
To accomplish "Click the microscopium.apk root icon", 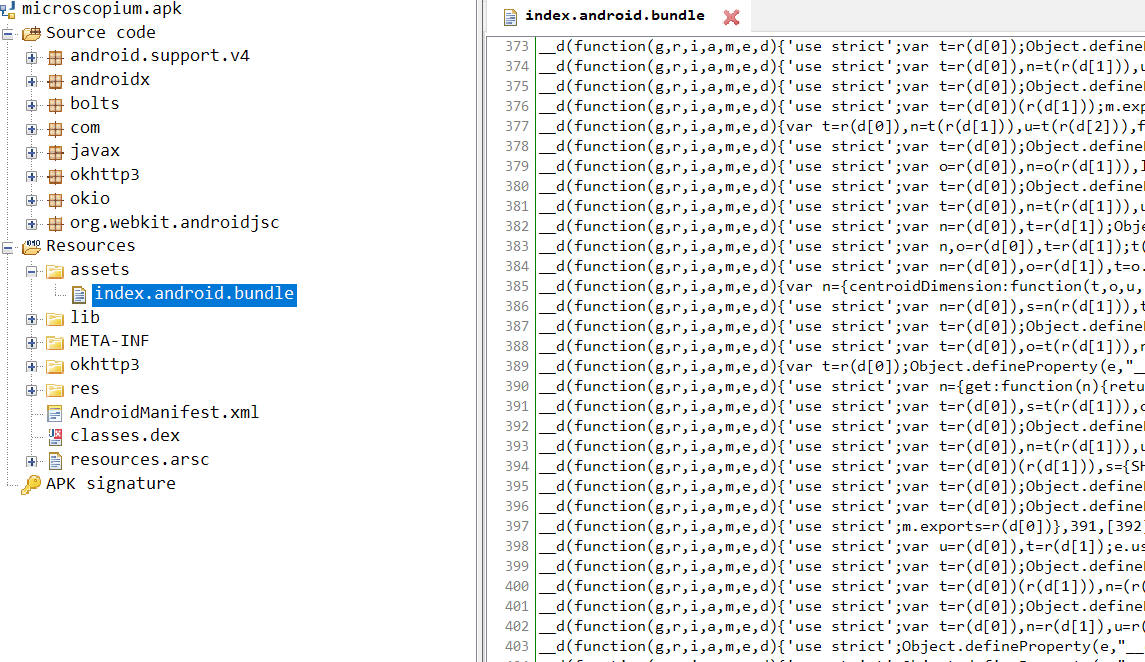I will click(8, 9).
